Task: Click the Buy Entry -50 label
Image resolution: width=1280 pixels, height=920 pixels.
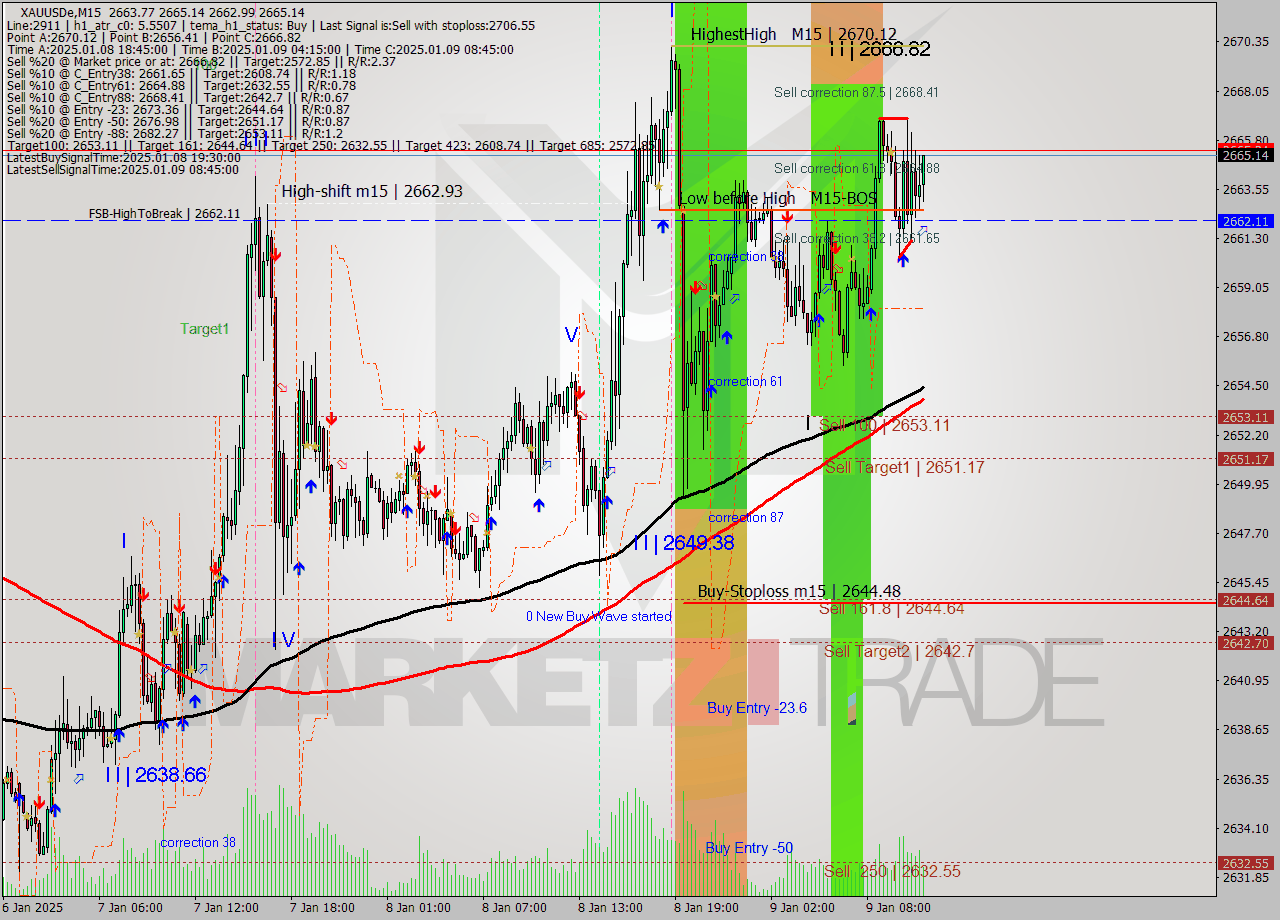Action: click(x=749, y=848)
